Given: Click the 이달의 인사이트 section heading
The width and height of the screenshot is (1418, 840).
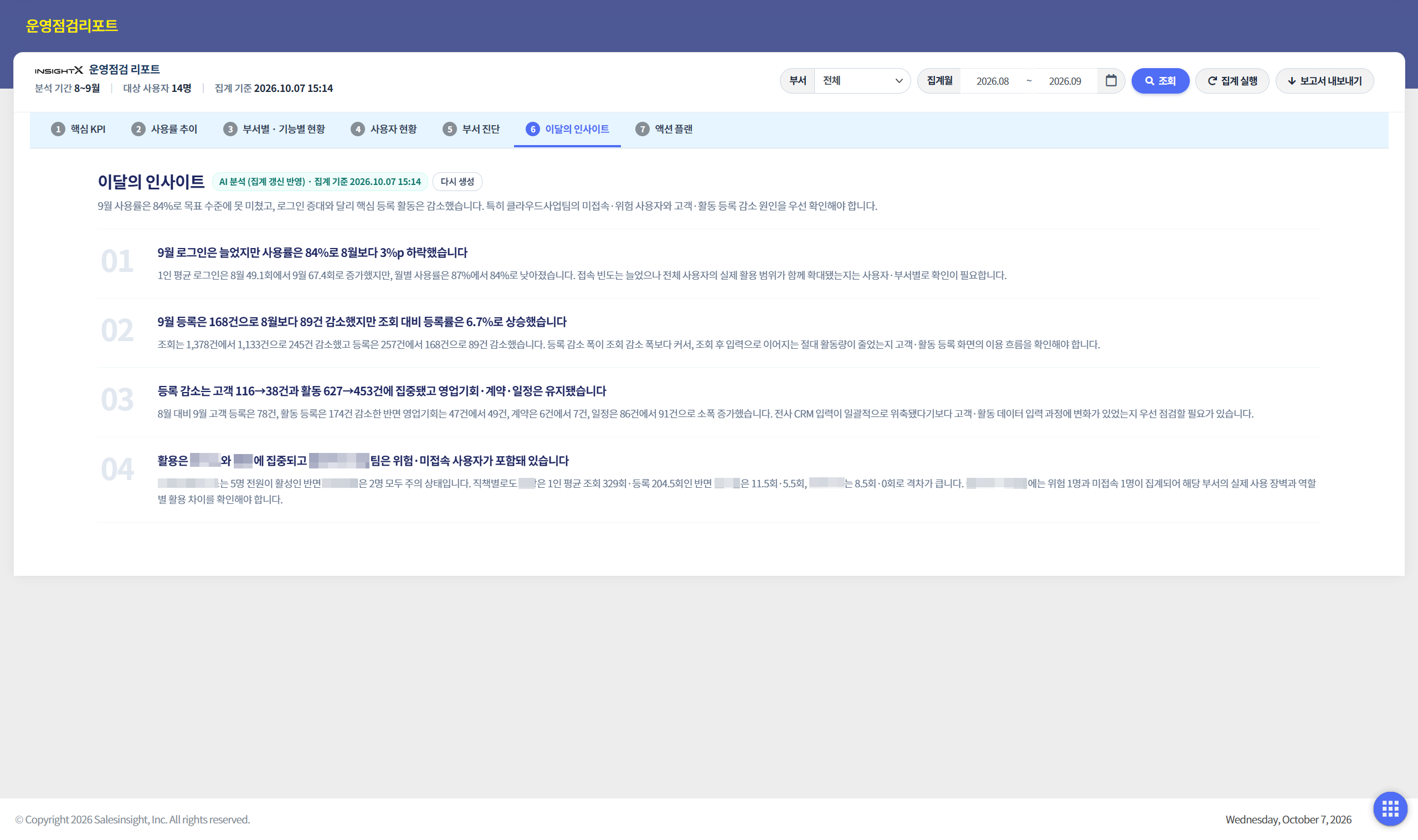Looking at the screenshot, I should pyautogui.click(x=151, y=182).
